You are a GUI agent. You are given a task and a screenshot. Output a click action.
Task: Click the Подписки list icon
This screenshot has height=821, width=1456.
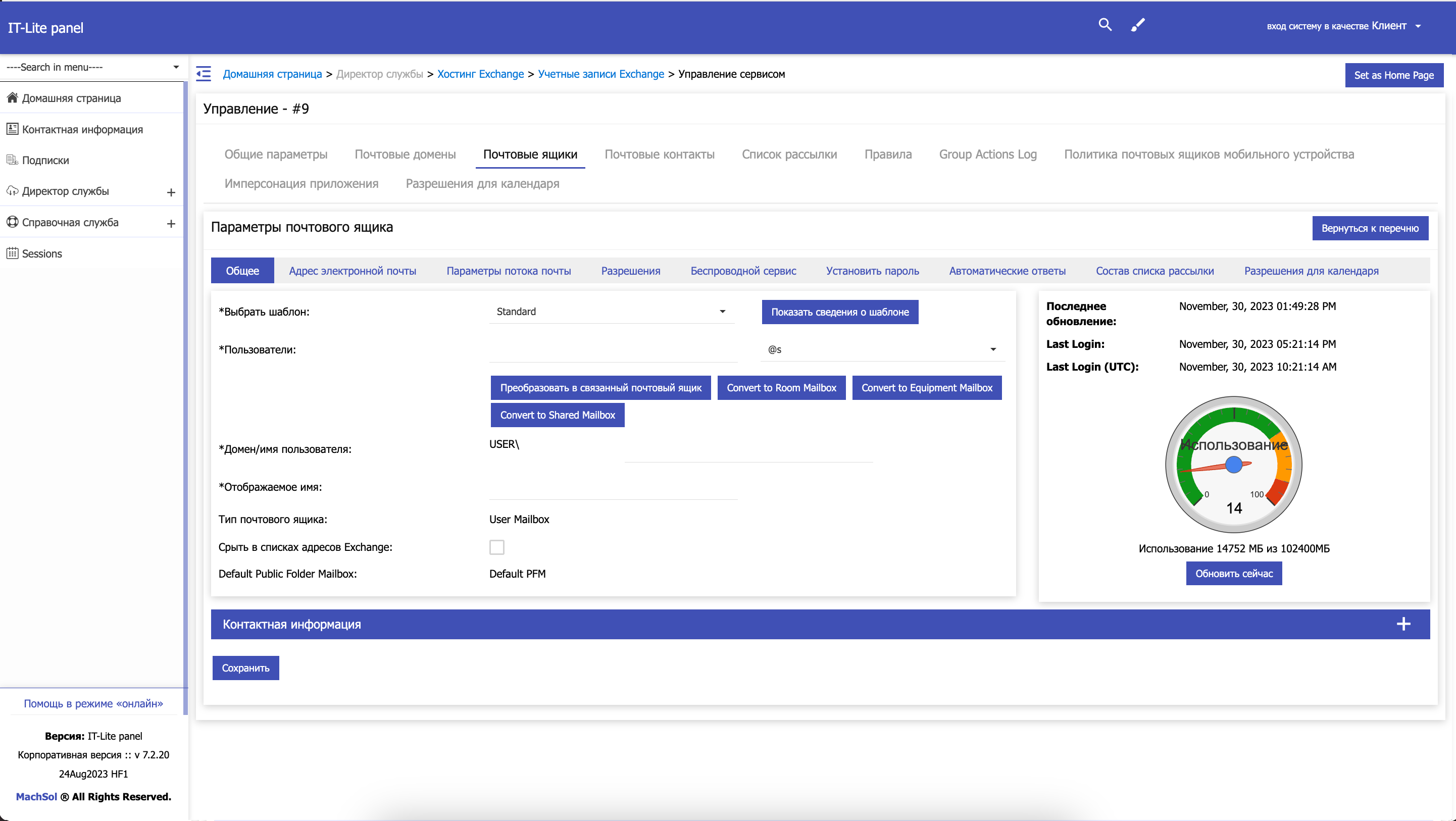click(13, 160)
